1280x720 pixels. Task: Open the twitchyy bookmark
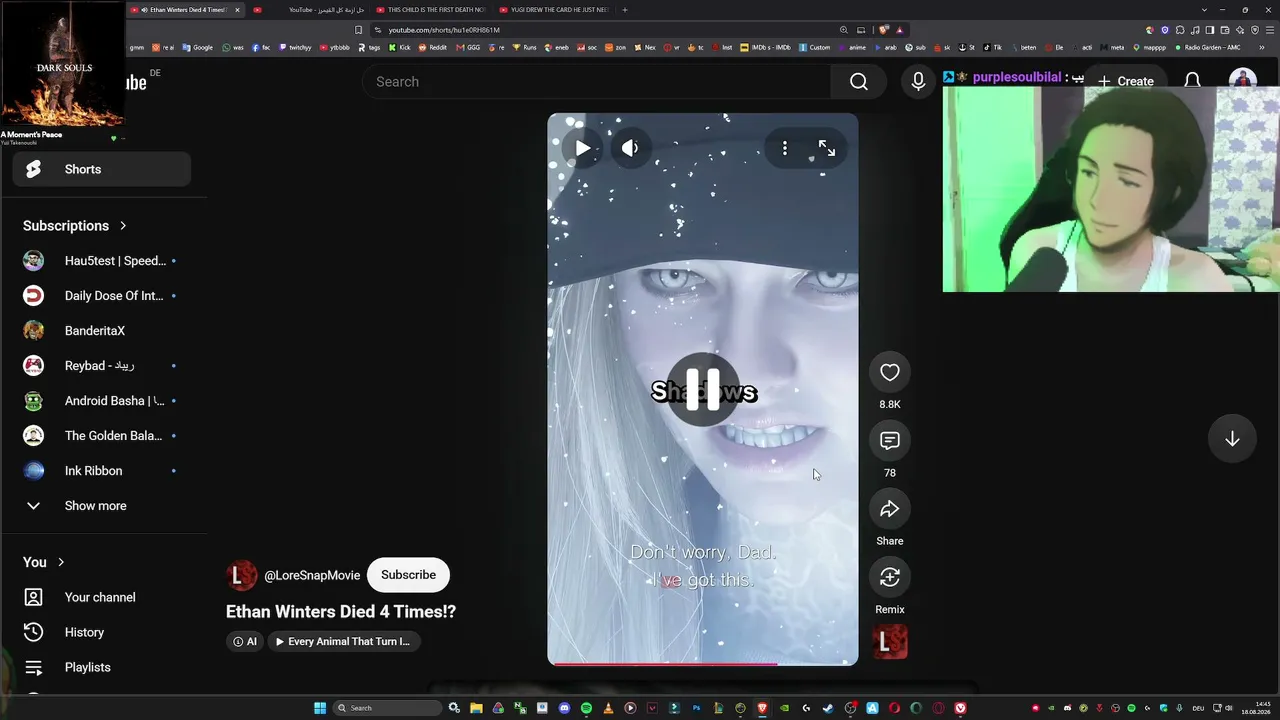(296, 47)
